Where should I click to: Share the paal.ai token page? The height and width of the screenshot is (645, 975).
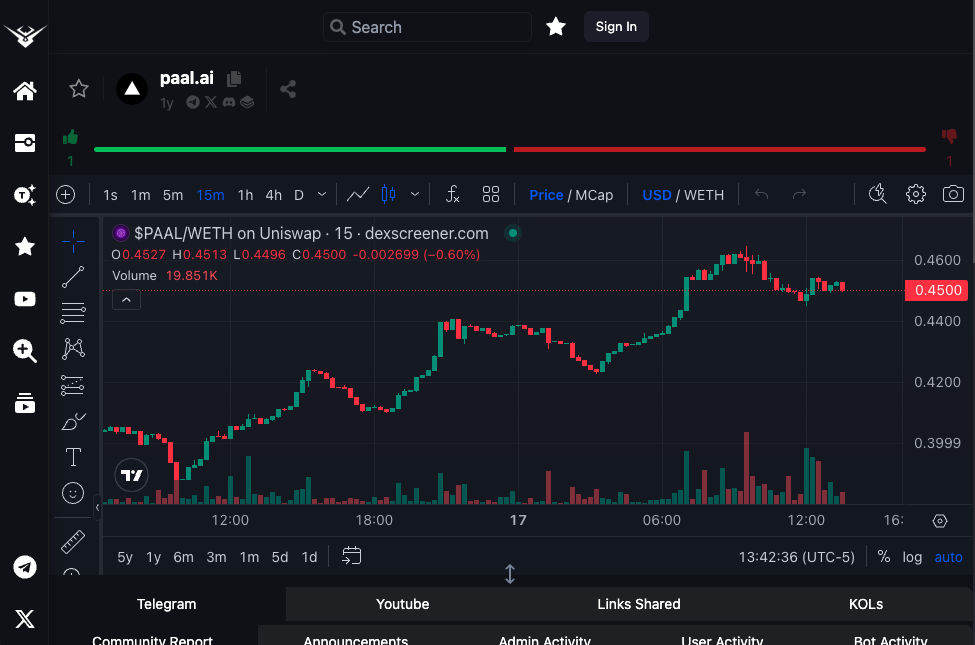coord(288,89)
